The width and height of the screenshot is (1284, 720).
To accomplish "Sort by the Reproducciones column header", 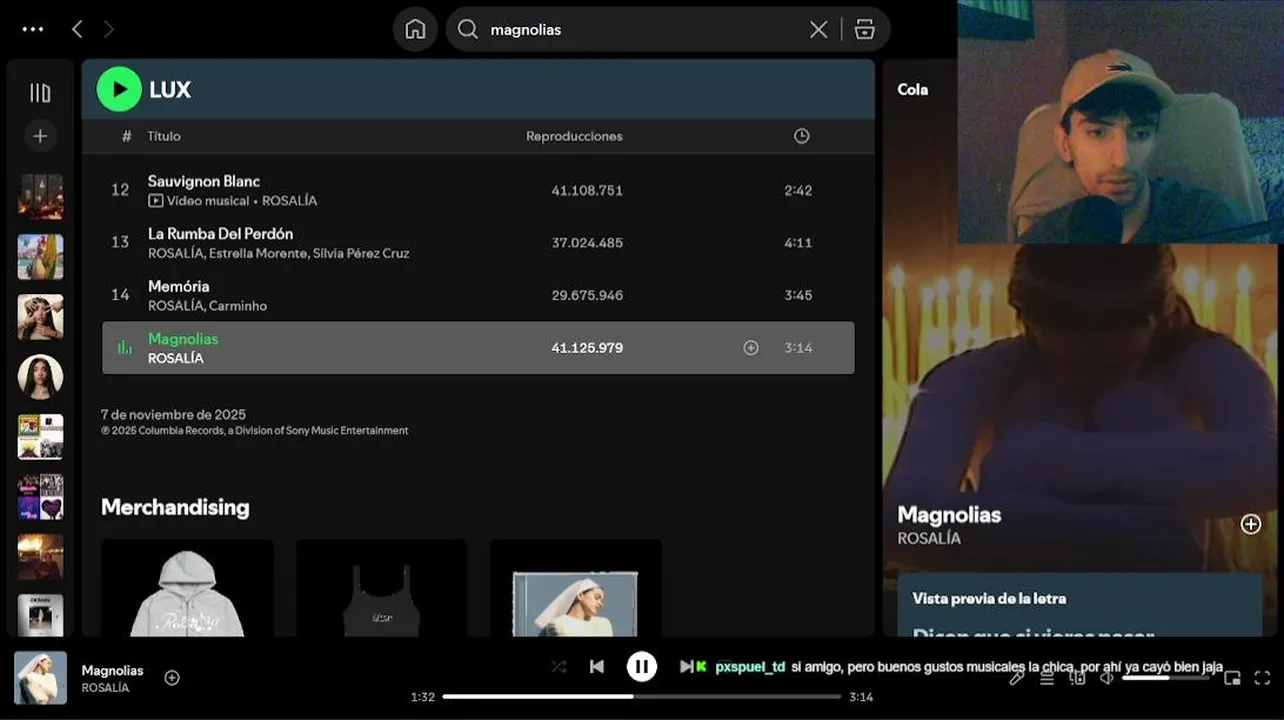I will tap(574, 136).
